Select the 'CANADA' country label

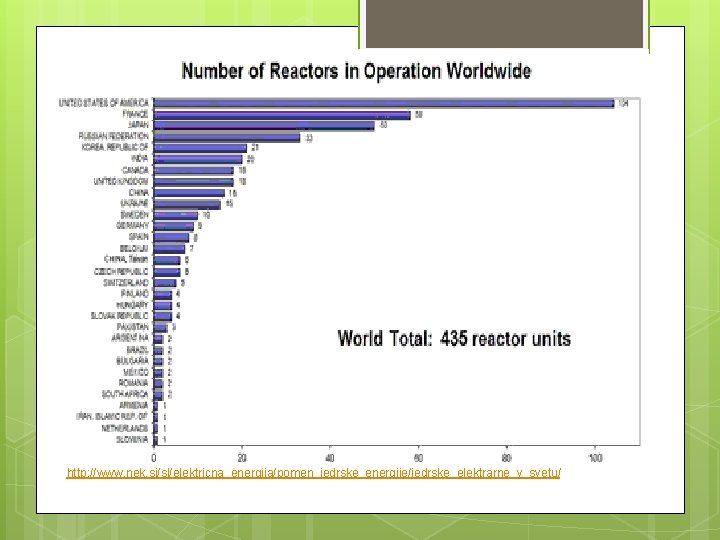[x=135, y=170]
